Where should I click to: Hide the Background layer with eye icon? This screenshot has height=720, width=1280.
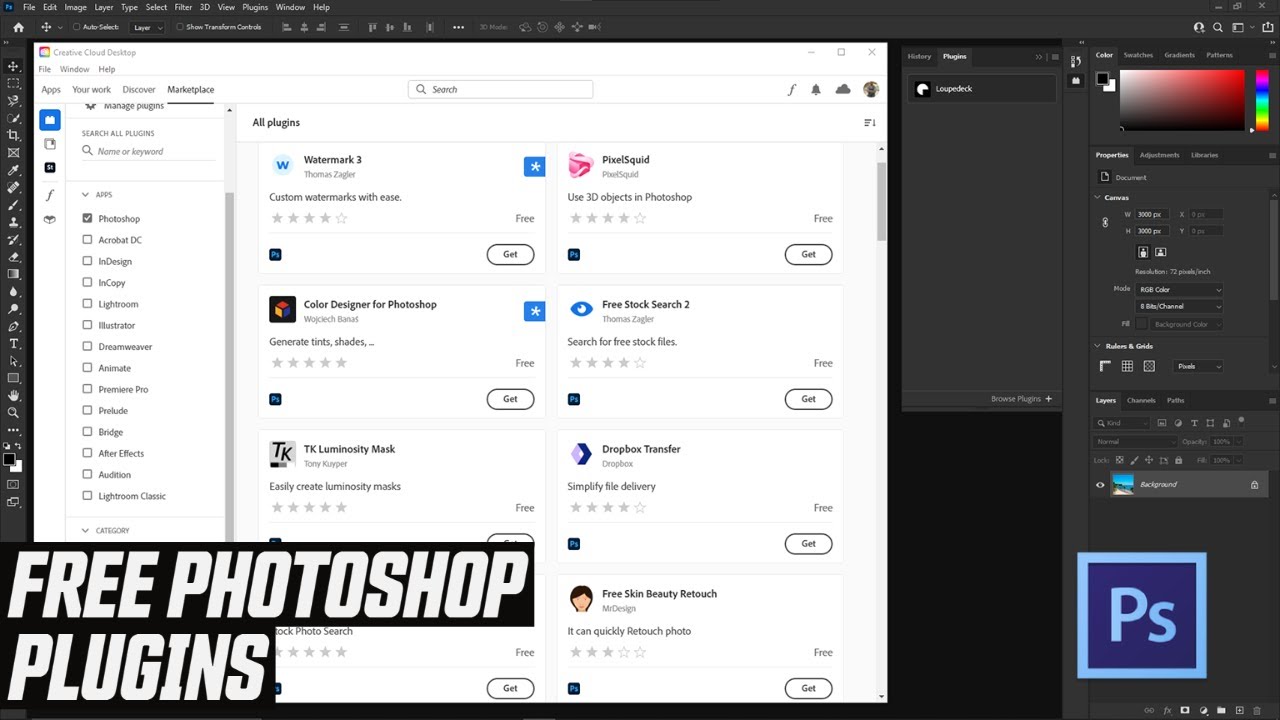pyautogui.click(x=1101, y=485)
